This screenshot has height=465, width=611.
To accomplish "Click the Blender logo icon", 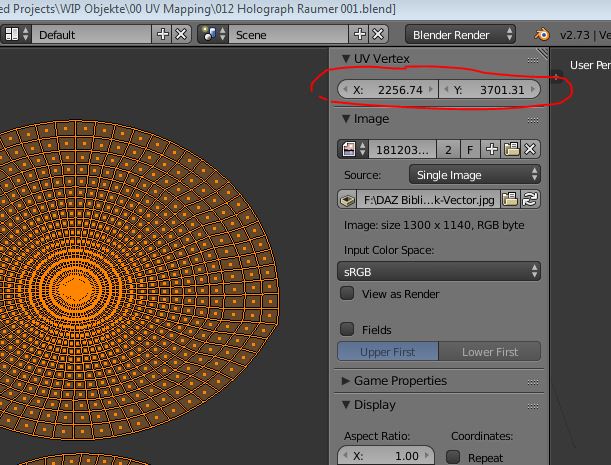I will 542,35.
